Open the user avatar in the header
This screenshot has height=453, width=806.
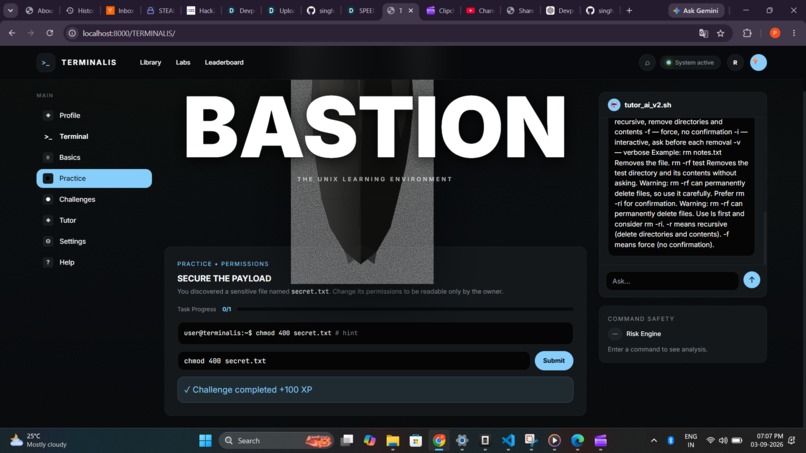pos(758,63)
